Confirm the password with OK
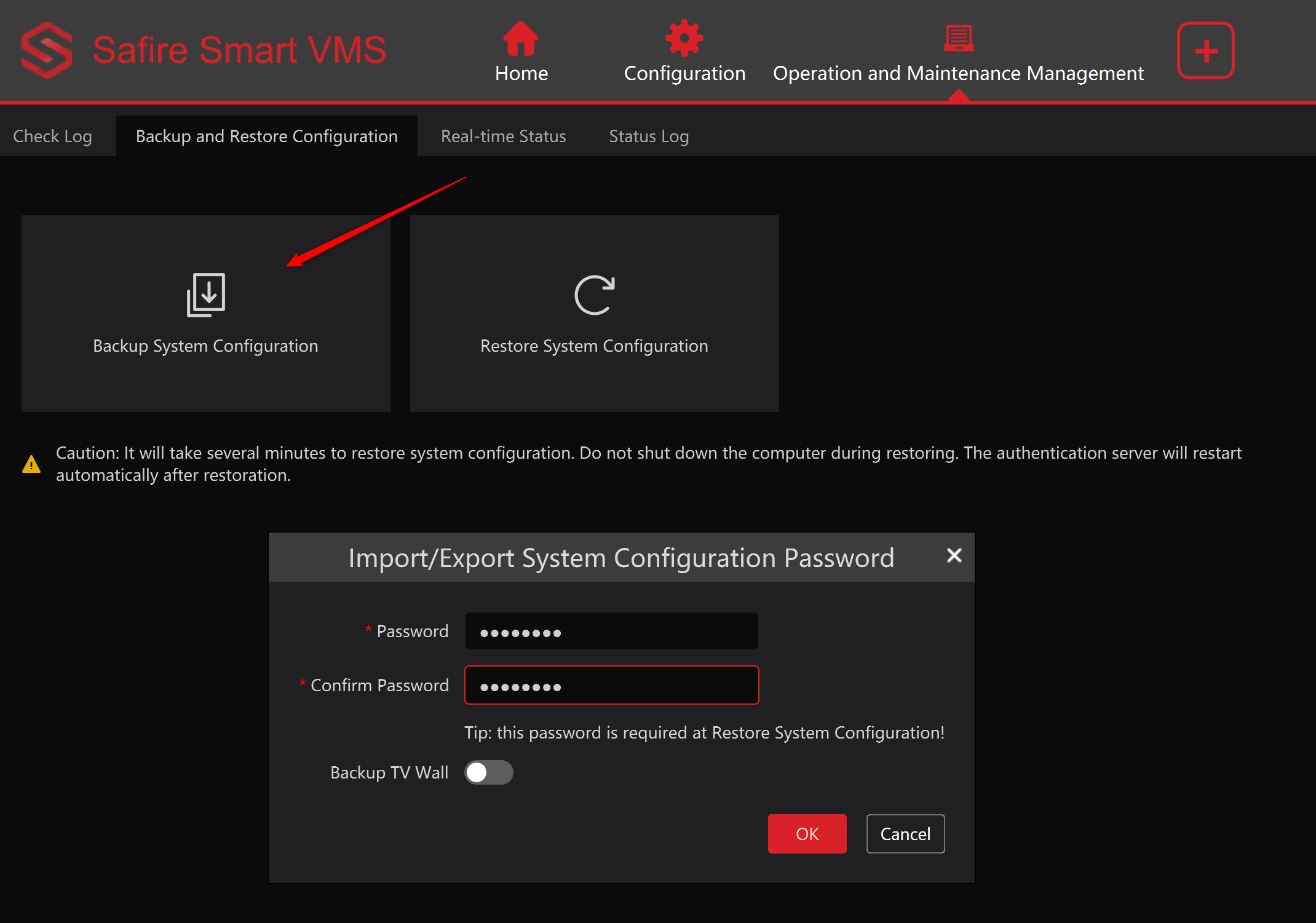1316x923 pixels. [807, 834]
